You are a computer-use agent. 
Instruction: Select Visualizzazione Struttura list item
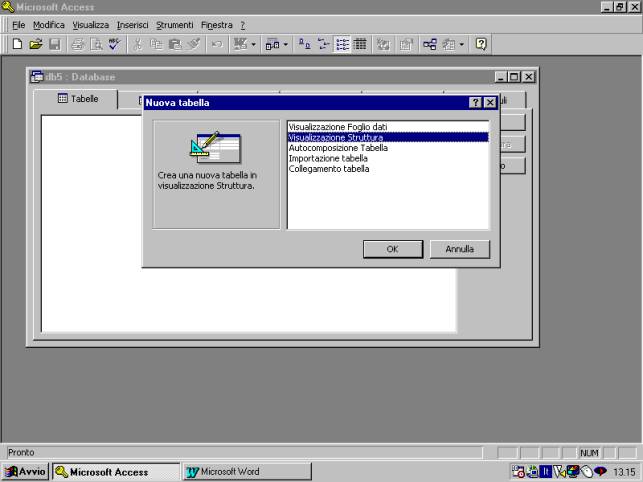click(x=388, y=137)
